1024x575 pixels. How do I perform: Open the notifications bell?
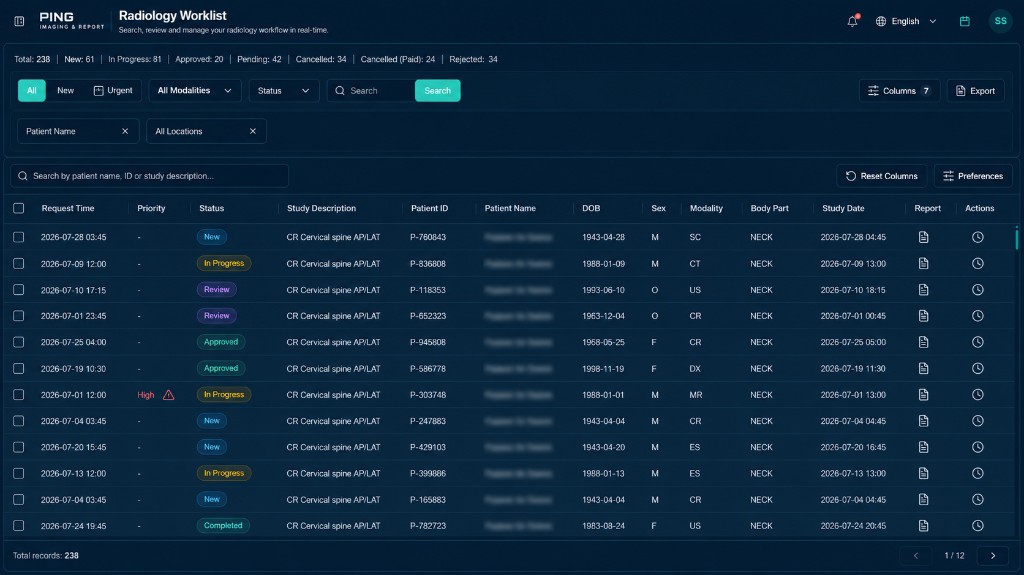[852, 21]
